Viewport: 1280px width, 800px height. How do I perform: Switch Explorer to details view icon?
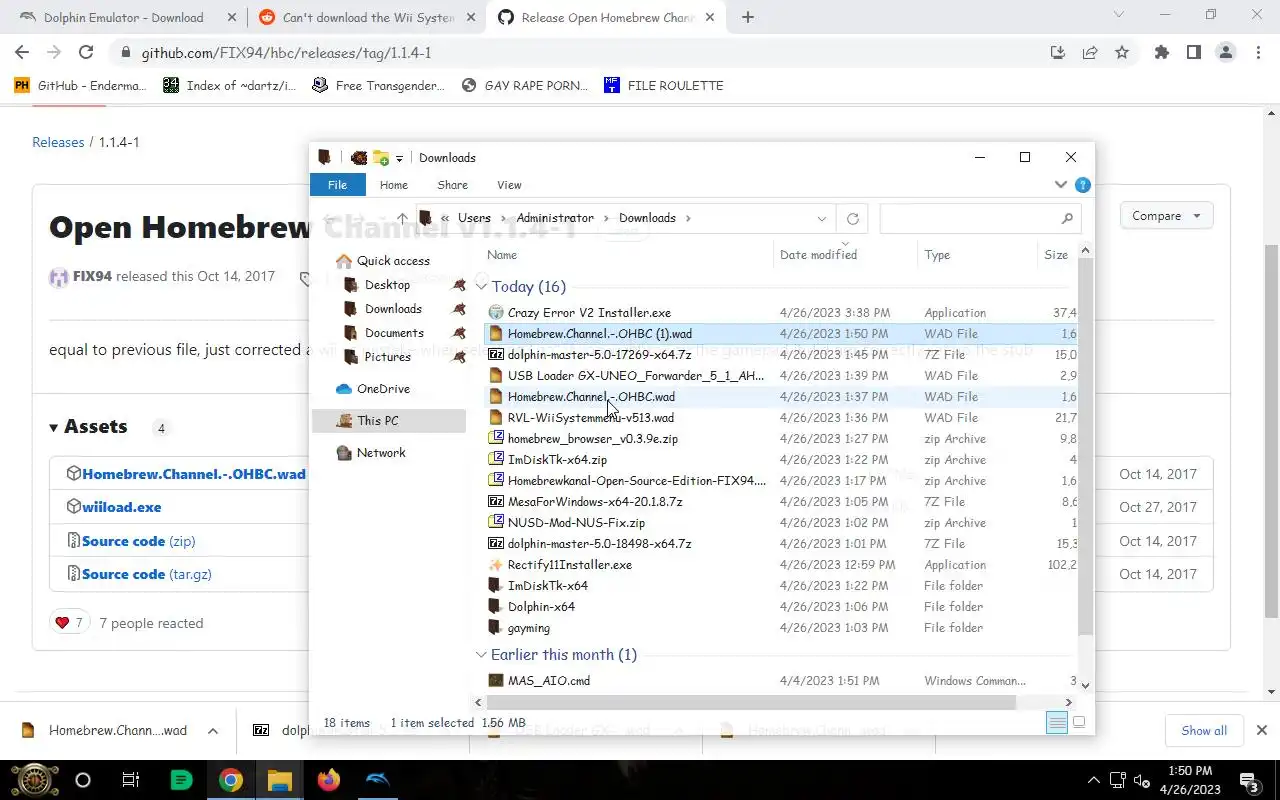click(x=1057, y=722)
